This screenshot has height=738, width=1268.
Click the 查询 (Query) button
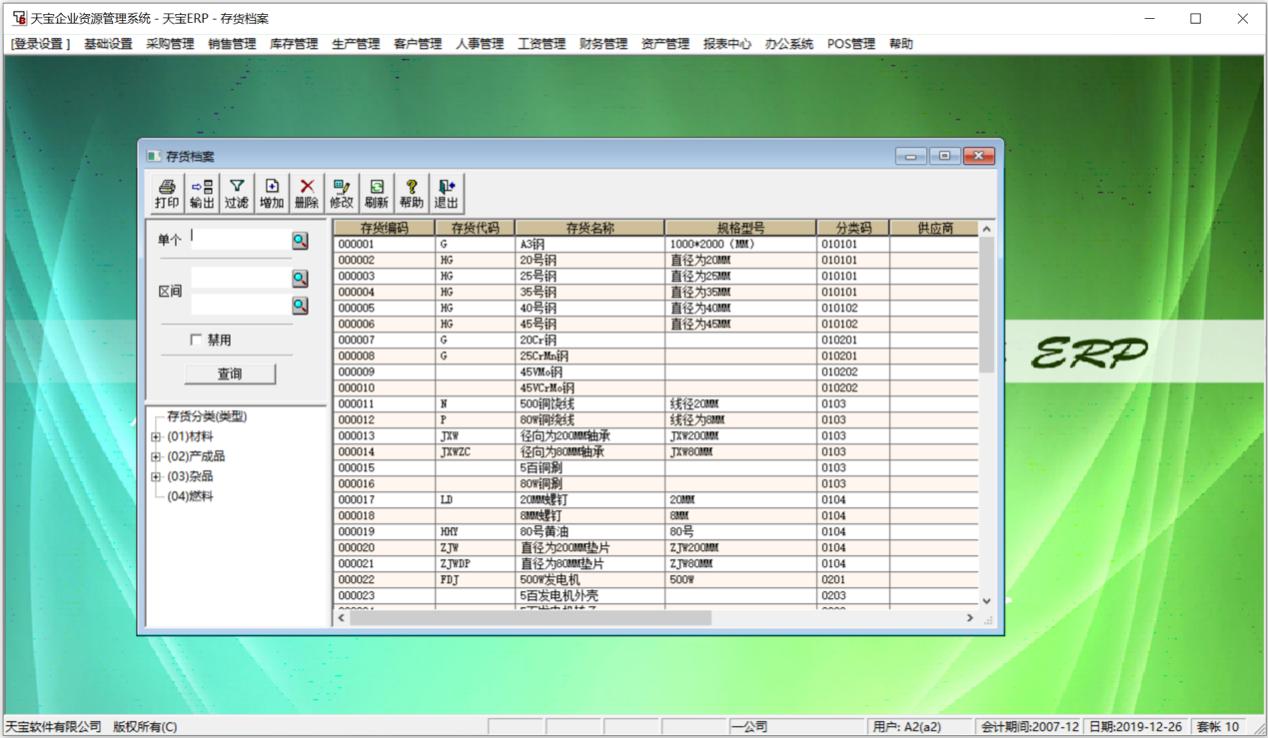point(228,373)
